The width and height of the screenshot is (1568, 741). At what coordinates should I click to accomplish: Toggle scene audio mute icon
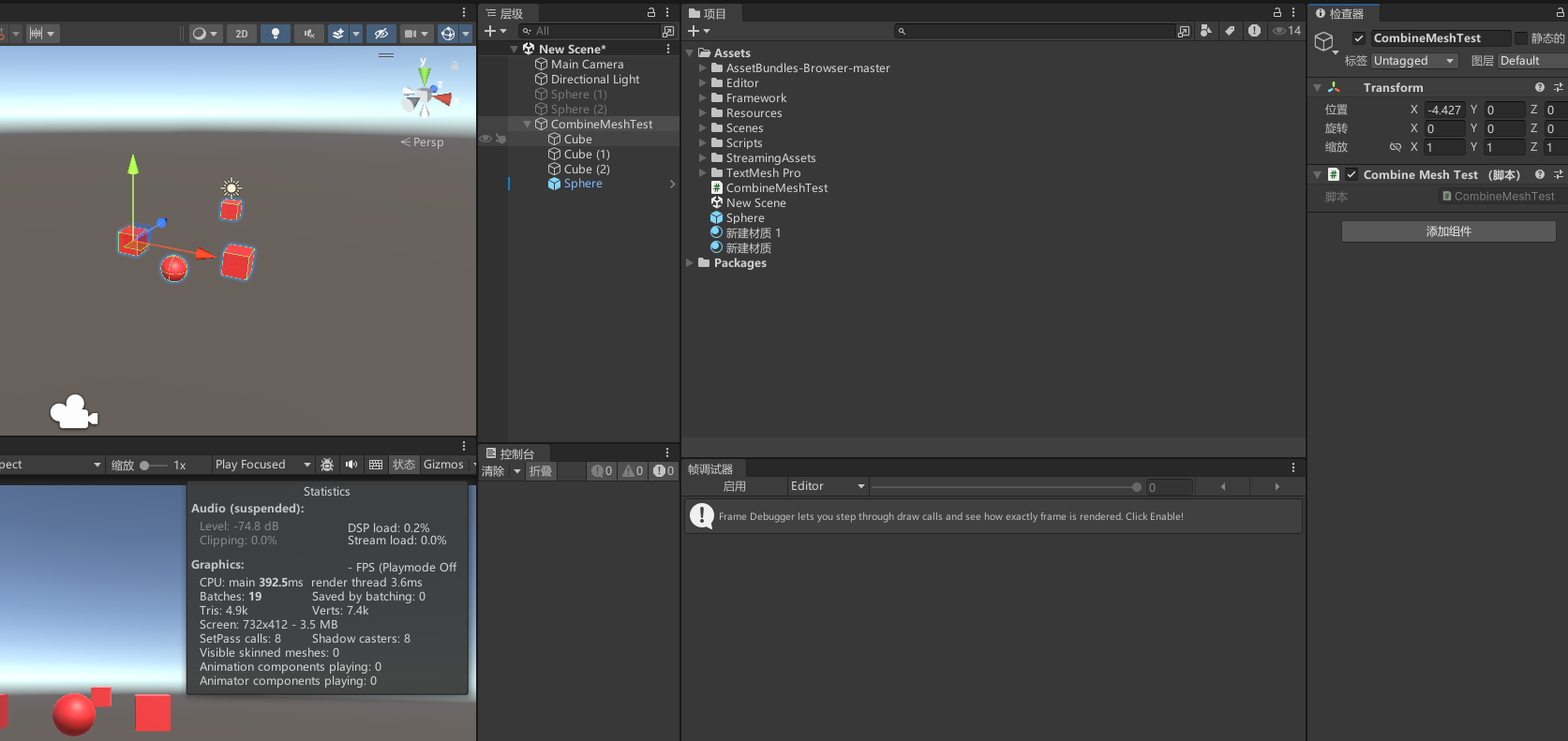coord(308,34)
